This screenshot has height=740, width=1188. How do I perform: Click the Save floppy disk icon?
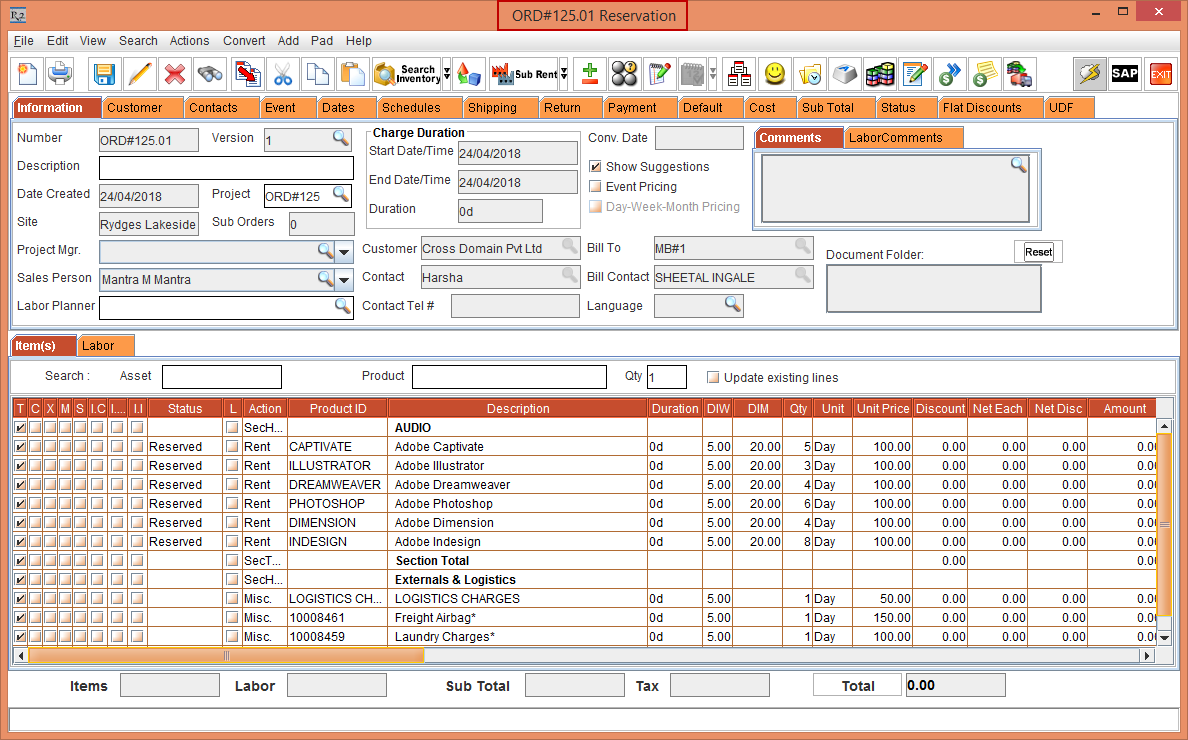pyautogui.click(x=105, y=74)
